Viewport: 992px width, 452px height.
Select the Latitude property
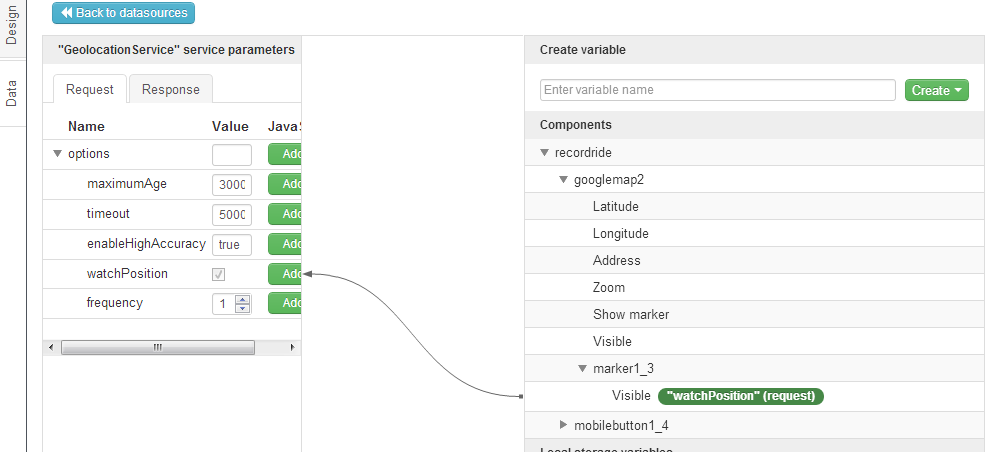615,207
